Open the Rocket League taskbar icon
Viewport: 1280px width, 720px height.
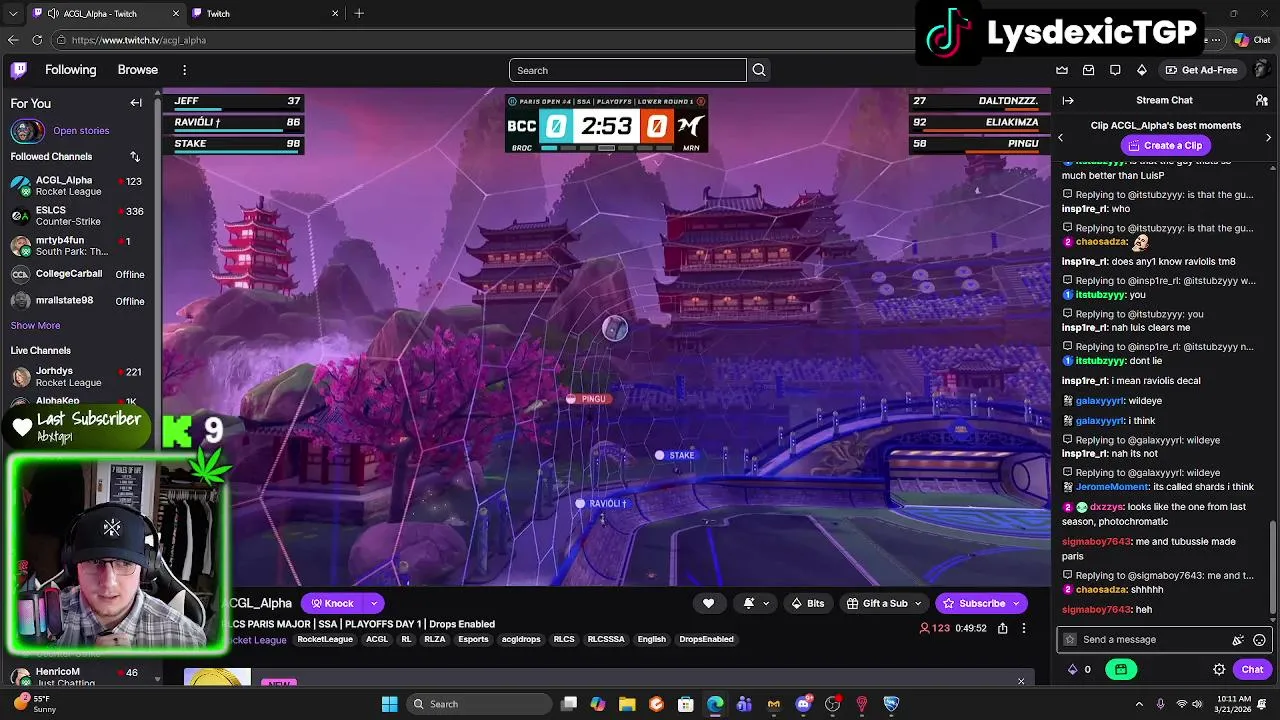coord(891,704)
